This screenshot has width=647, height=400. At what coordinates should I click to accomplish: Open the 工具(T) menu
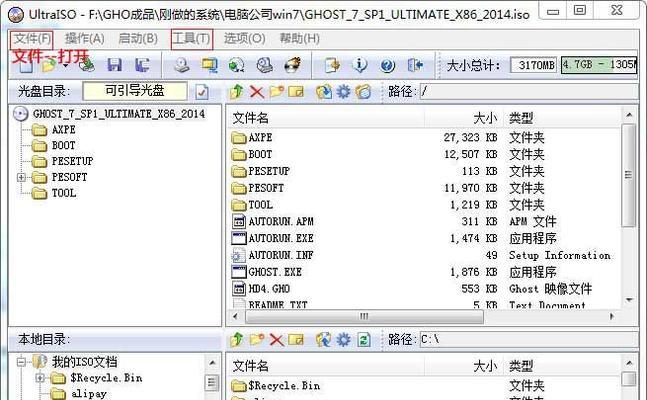coord(191,39)
